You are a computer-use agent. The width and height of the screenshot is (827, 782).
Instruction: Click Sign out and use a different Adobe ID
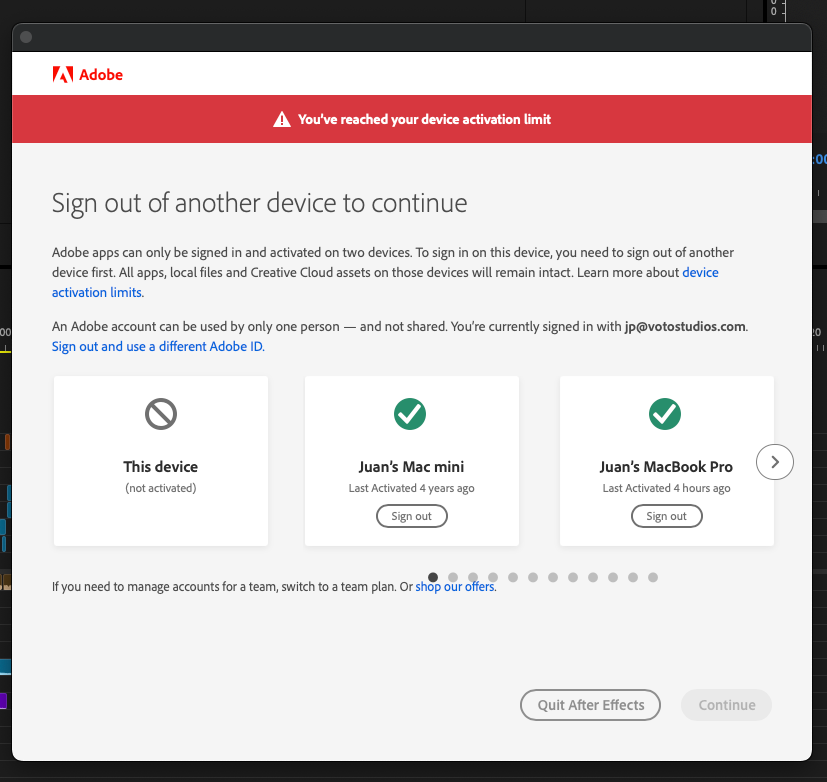(x=157, y=346)
